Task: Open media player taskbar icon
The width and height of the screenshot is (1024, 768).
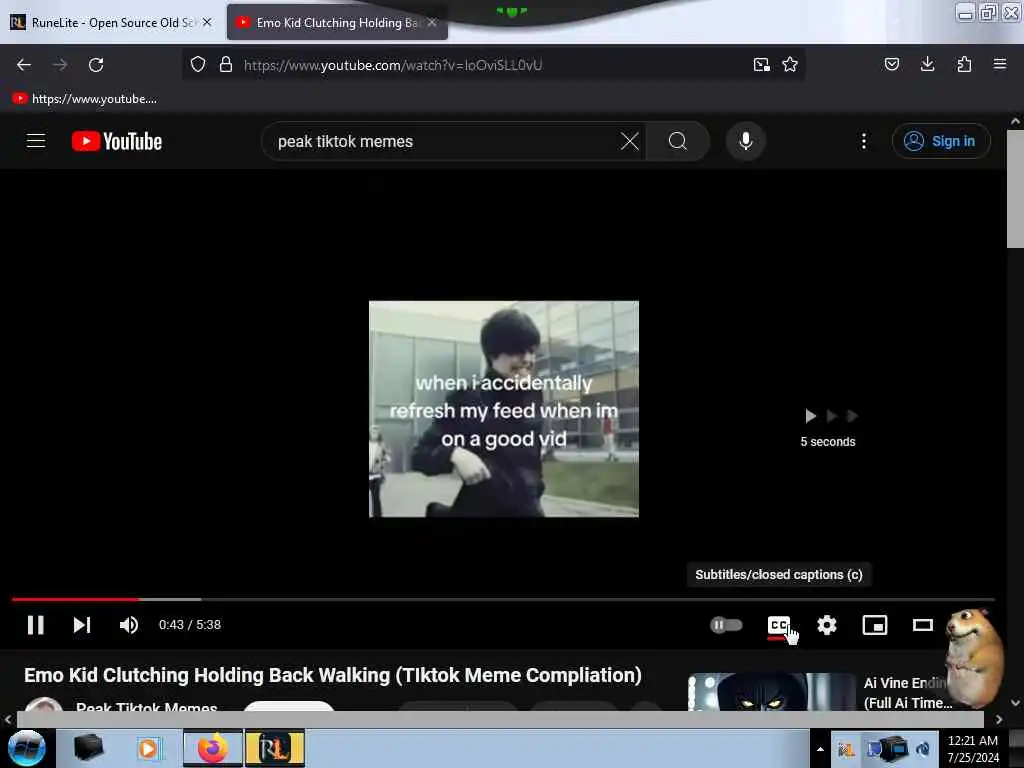Action: point(149,748)
